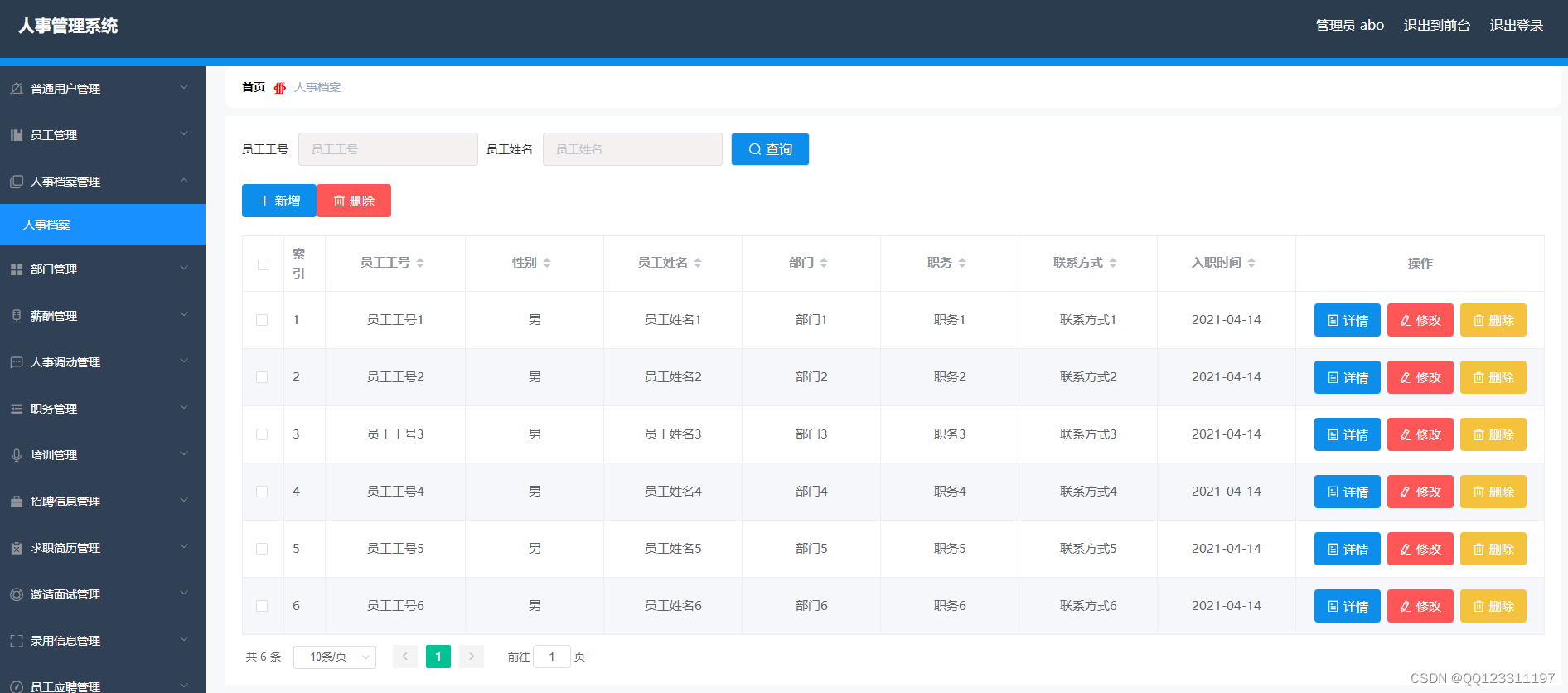Expand 员工管理 menu chevron
This screenshot has height=693, width=1568.
click(x=184, y=133)
